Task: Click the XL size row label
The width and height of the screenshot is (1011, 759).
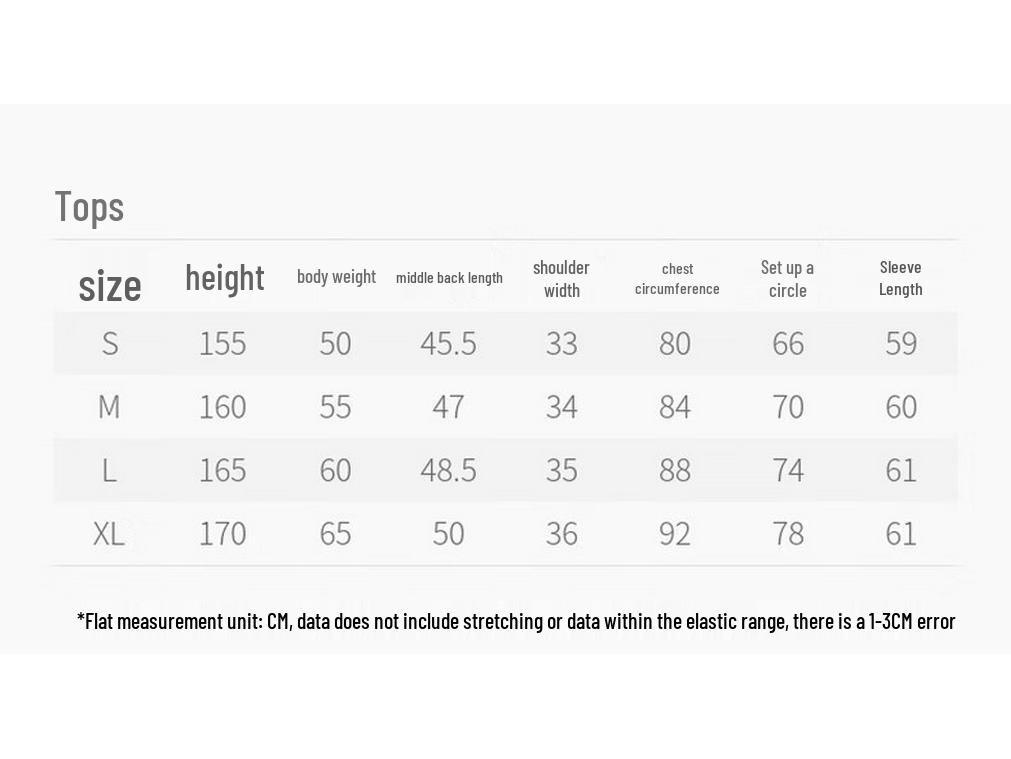Action: coord(109,533)
